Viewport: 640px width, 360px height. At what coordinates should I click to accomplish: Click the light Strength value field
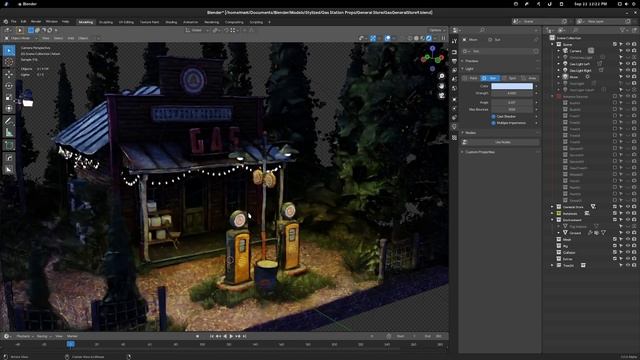[512, 93]
